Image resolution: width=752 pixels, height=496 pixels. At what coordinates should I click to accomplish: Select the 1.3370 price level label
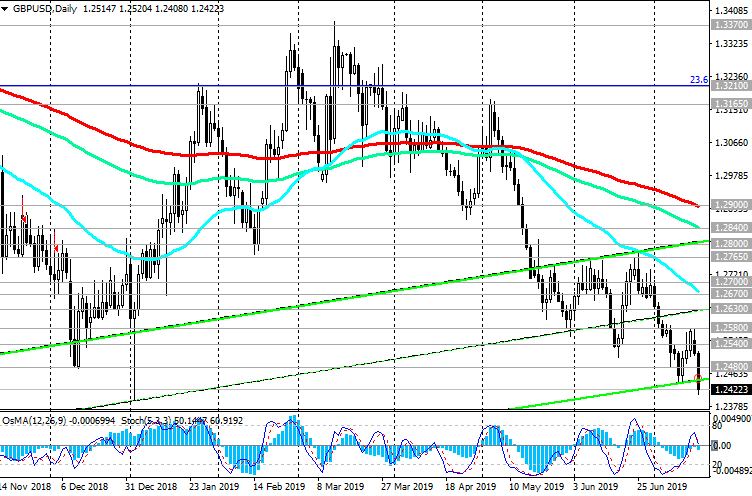pyautogui.click(x=730, y=23)
